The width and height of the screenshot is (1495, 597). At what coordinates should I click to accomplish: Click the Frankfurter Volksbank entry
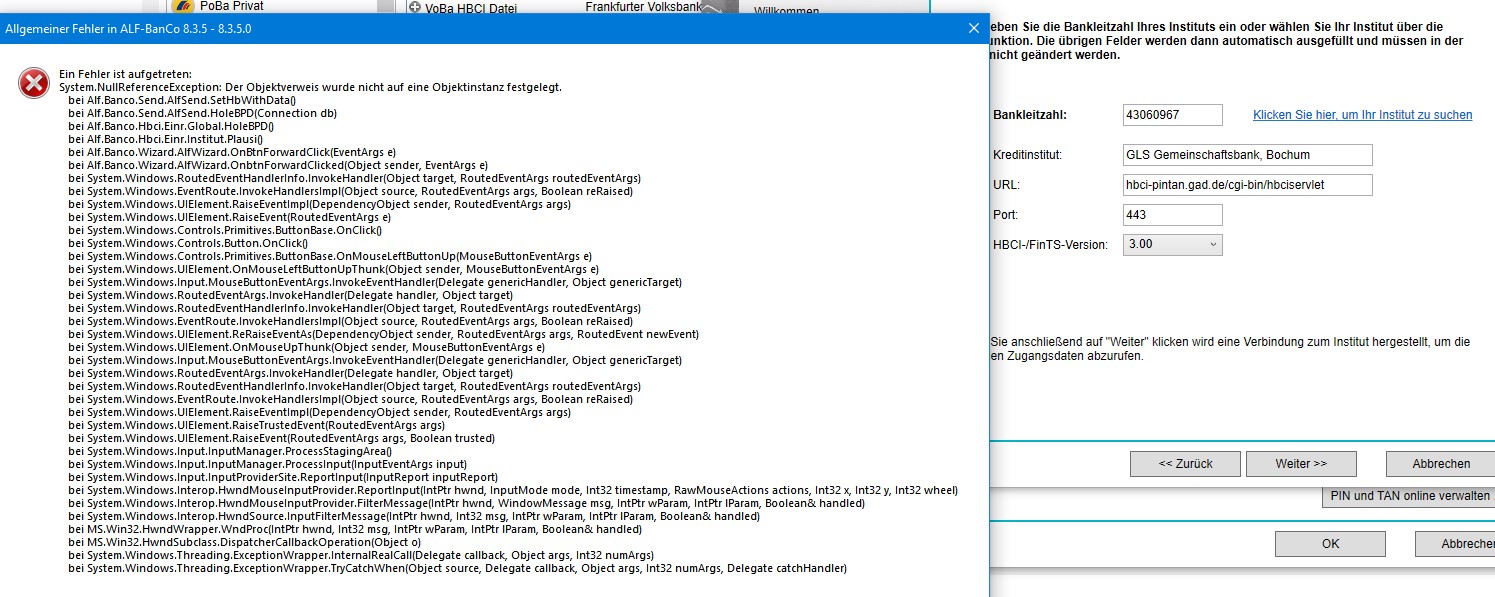point(644,7)
